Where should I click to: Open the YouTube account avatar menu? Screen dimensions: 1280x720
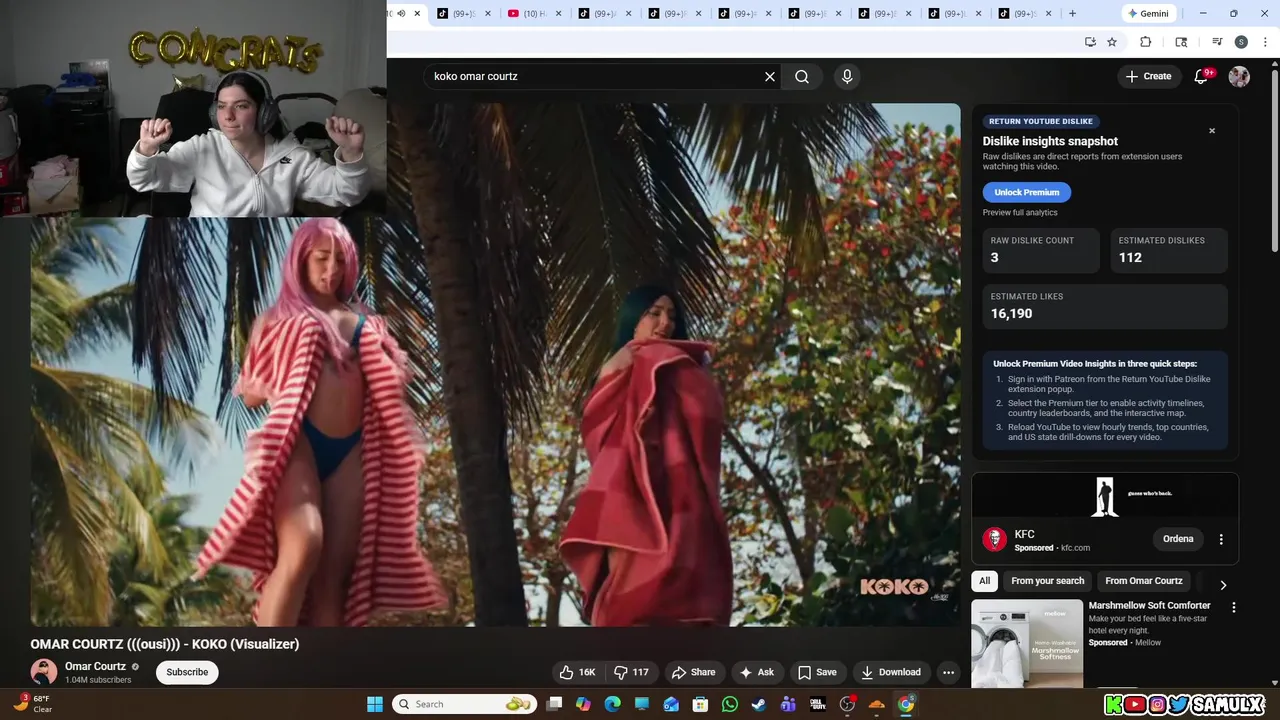(1239, 76)
